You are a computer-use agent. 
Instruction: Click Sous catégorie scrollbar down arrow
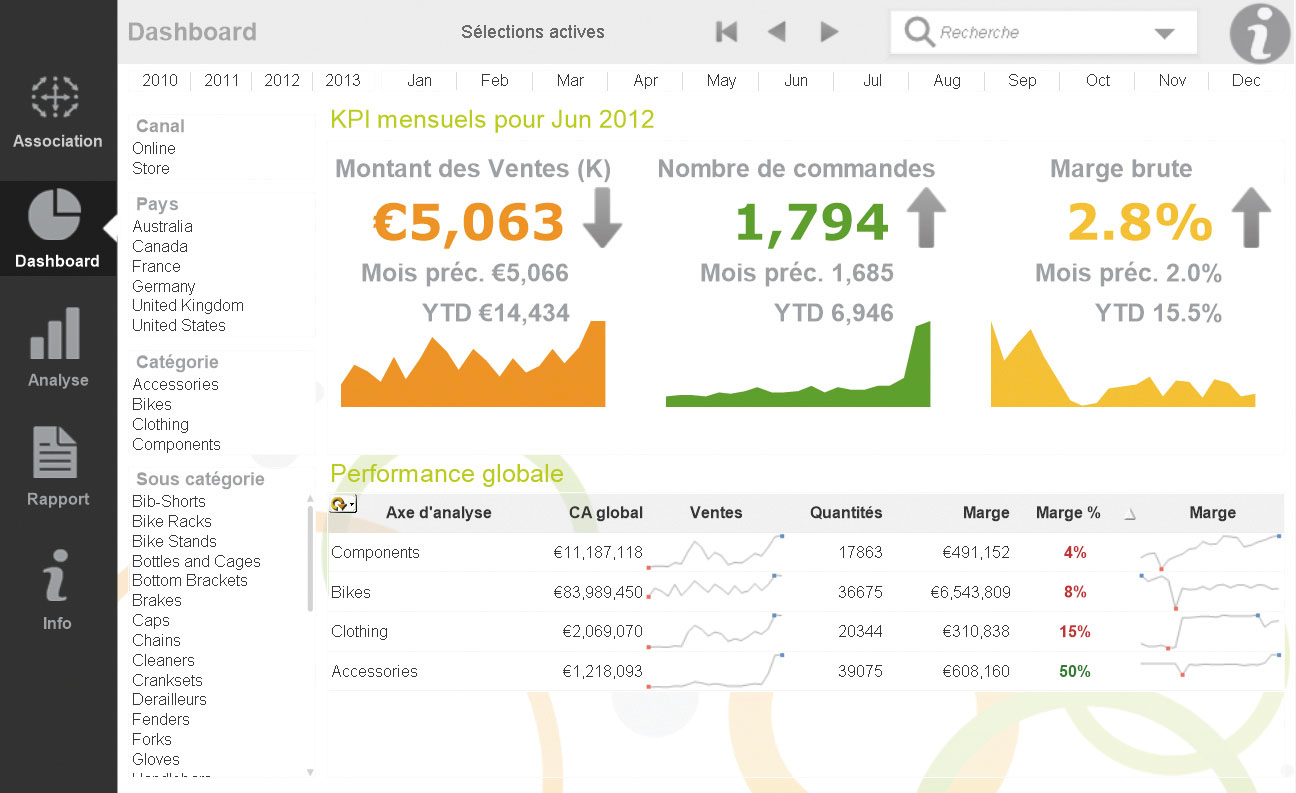click(310, 772)
